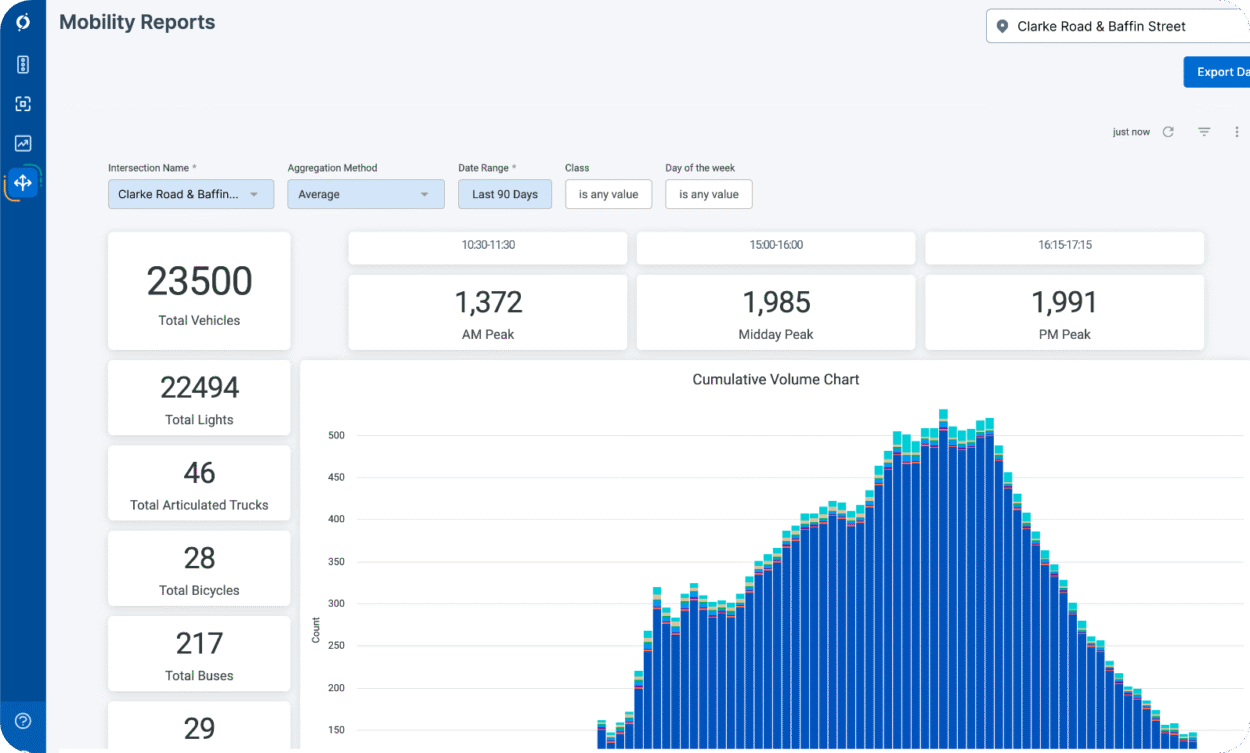Click the location pin in search box
The width and height of the screenshot is (1250, 753).
(x=1003, y=27)
